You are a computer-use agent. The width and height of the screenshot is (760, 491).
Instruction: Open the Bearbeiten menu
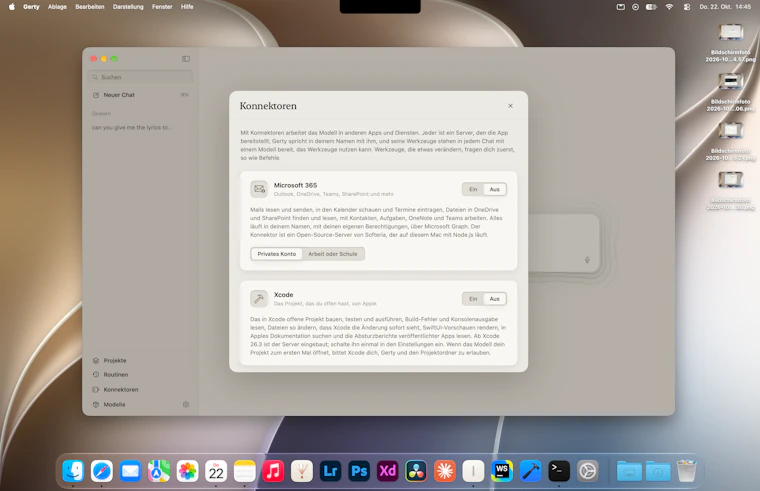tap(90, 7)
